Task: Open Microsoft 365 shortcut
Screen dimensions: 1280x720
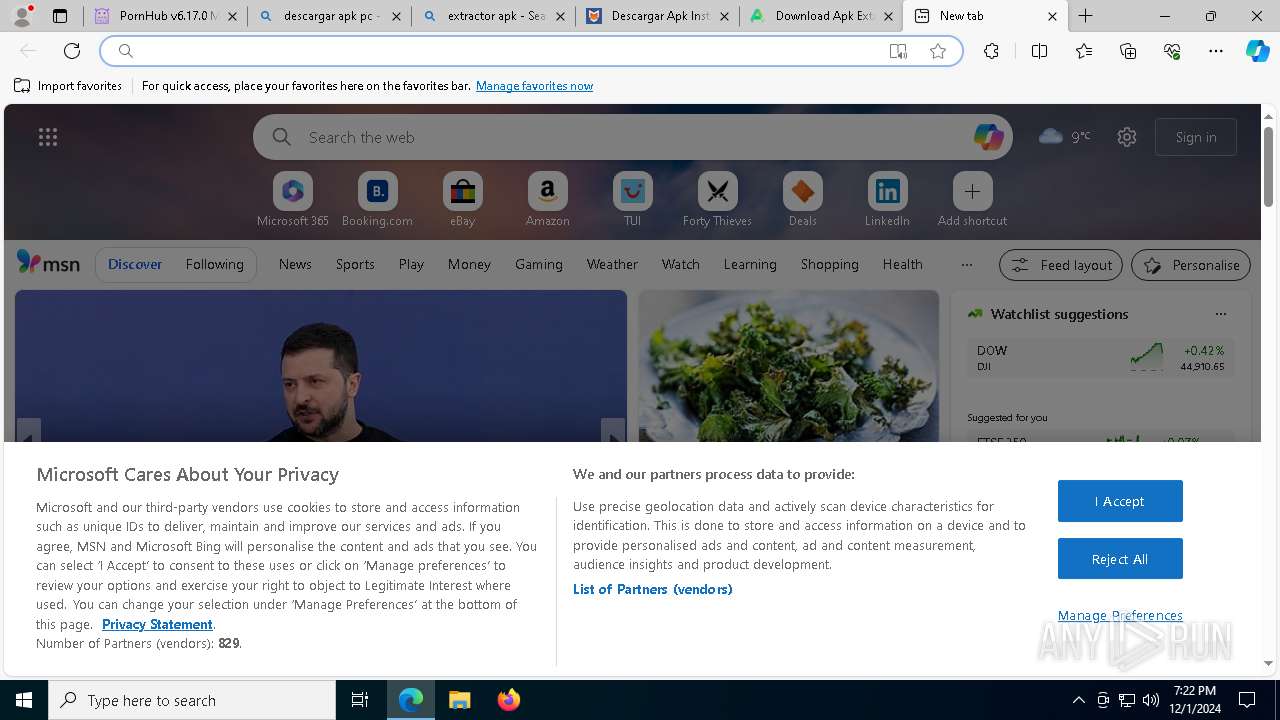Action: pos(292,199)
